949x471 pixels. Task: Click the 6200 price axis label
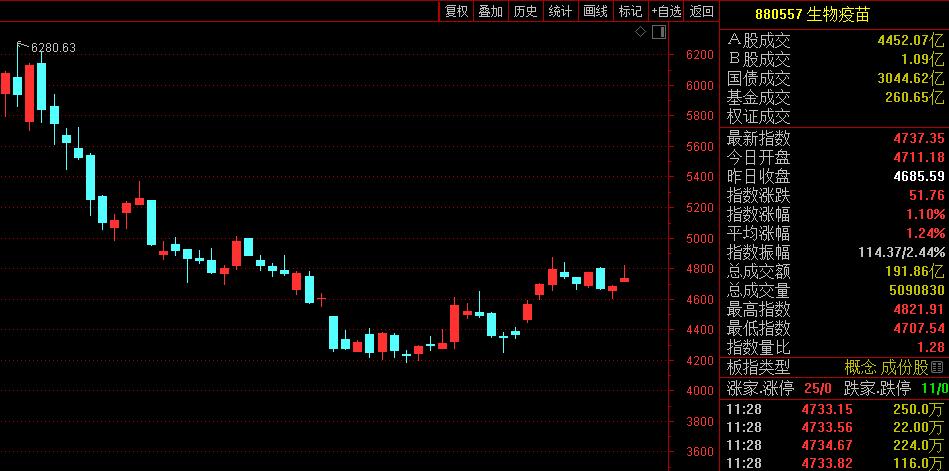(x=700, y=54)
